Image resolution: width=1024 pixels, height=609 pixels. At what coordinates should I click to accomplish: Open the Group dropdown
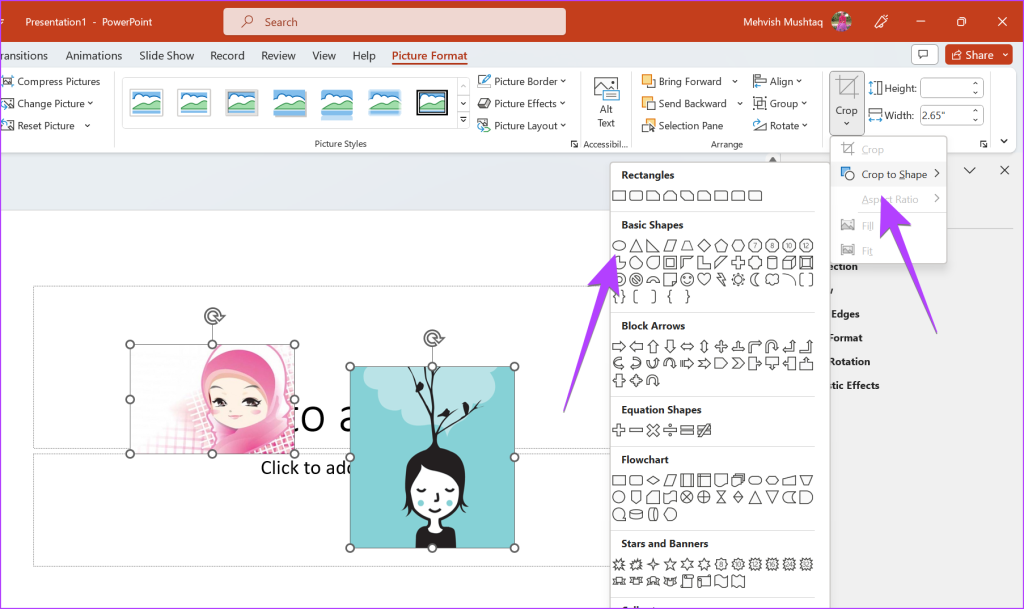click(x=780, y=103)
